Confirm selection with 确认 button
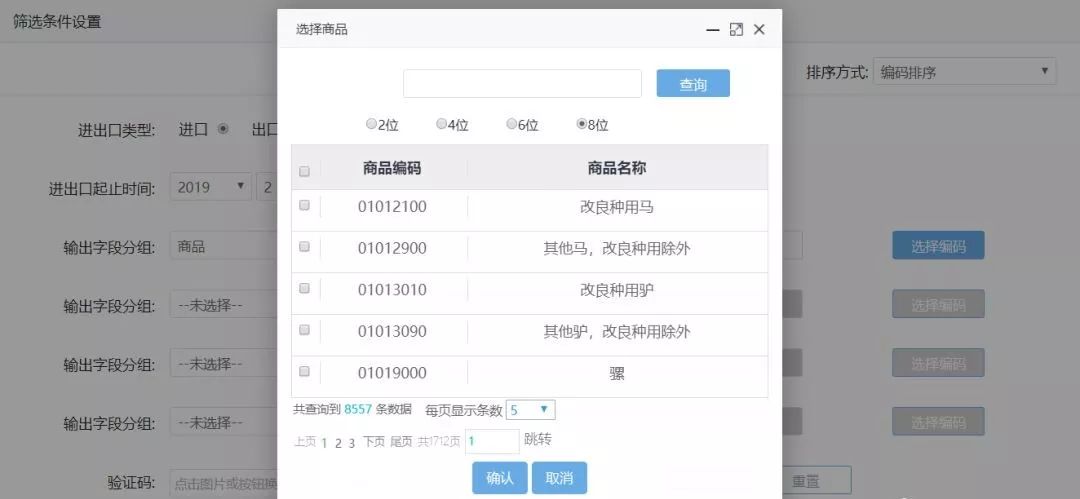 click(499, 478)
